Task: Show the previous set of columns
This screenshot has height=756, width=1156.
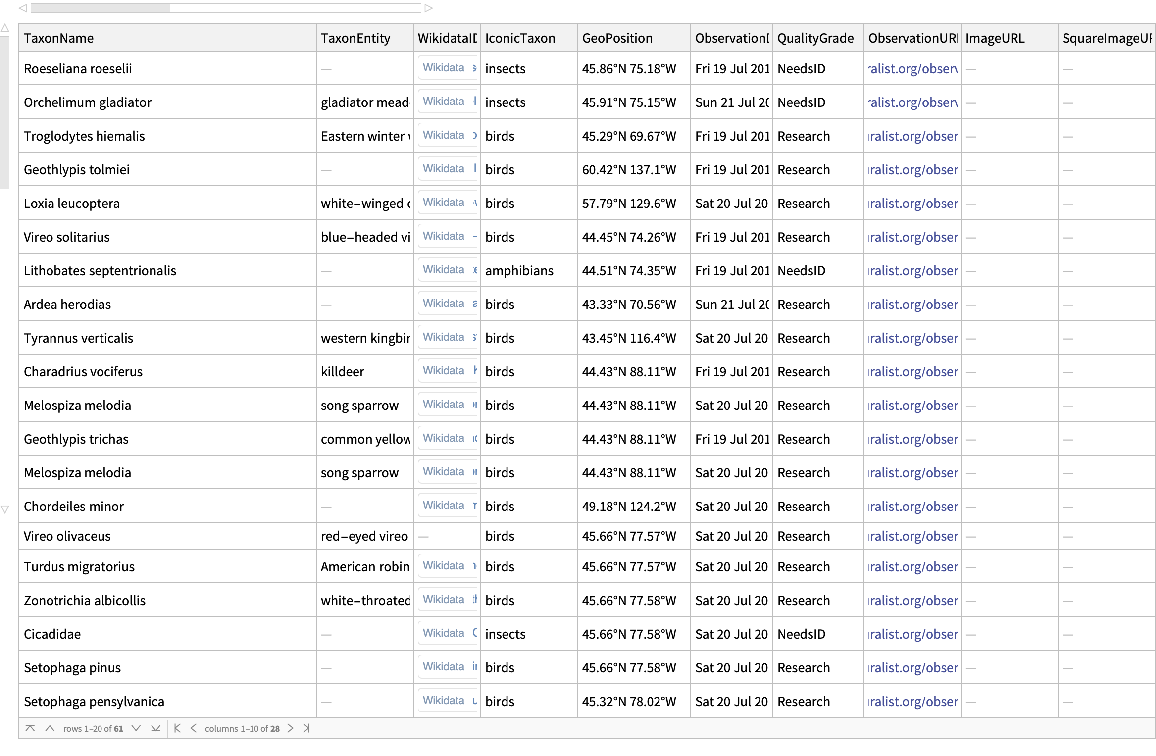Action: pos(193,728)
